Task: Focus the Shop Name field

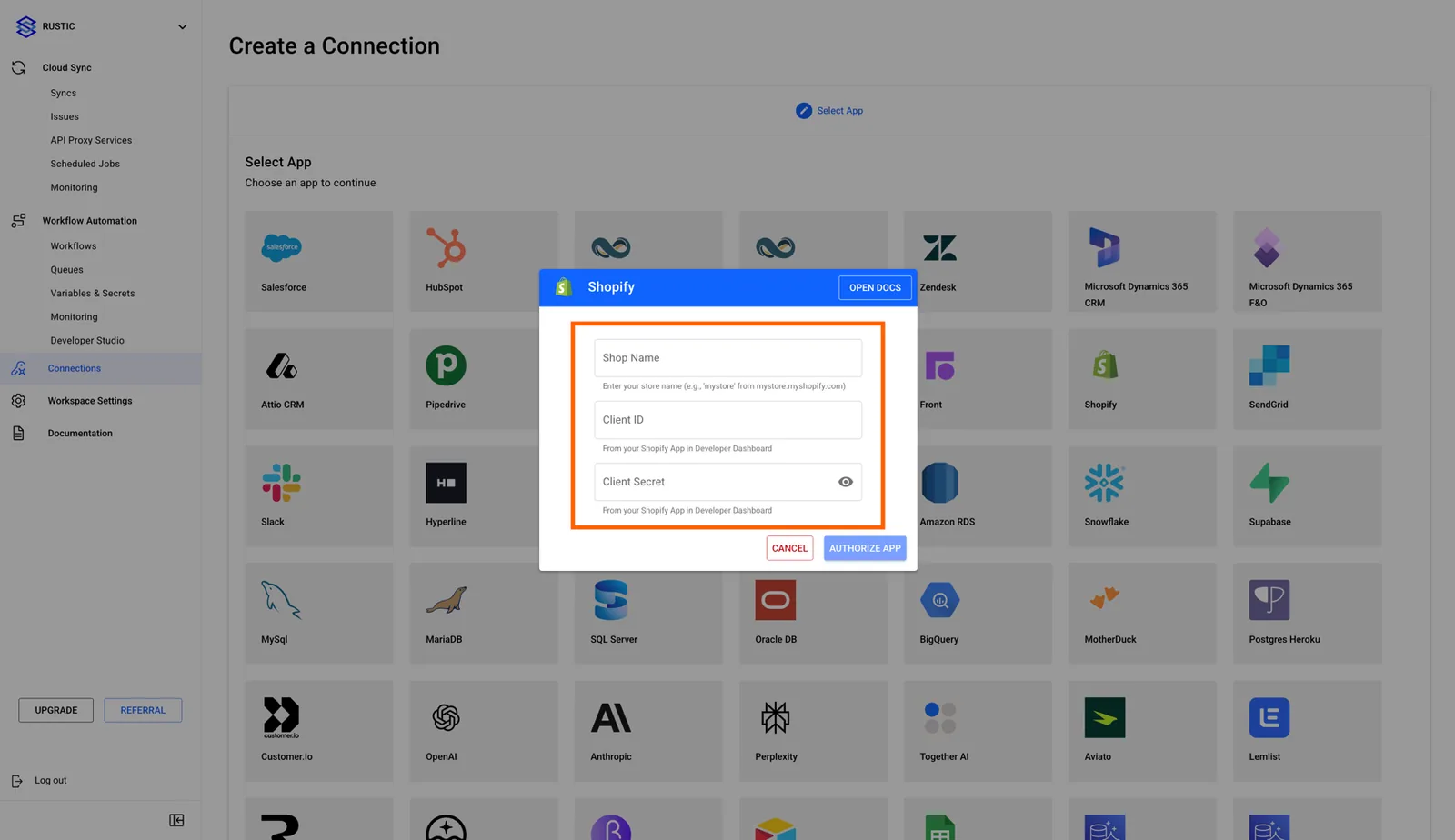Action: point(727,358)
